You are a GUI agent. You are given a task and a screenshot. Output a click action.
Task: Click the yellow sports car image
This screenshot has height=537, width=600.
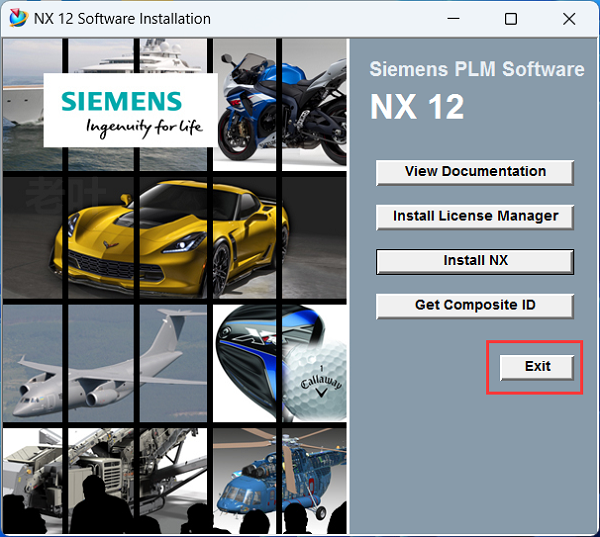[175, 234]
